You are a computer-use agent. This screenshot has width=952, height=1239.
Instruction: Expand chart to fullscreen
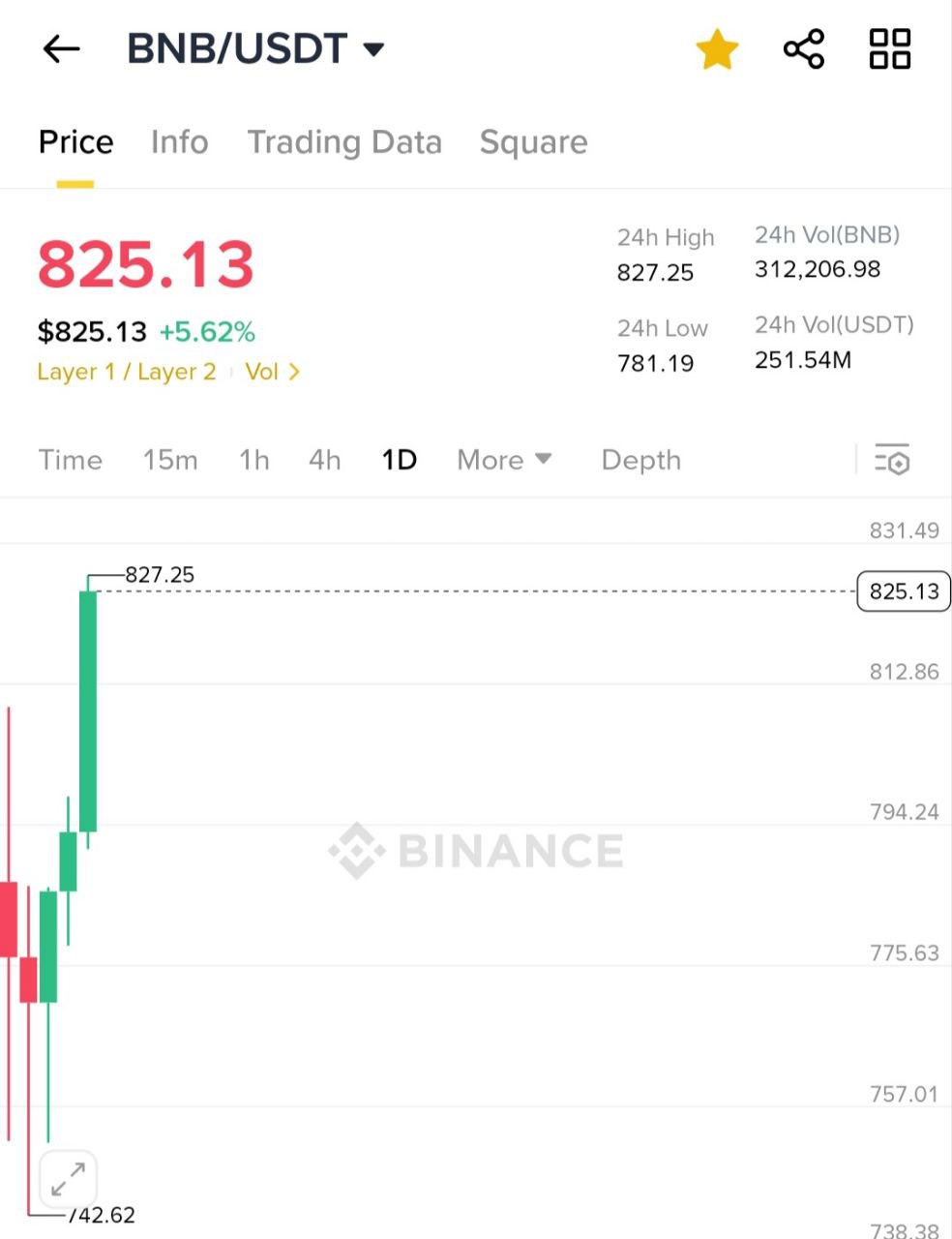point(68,1179)
